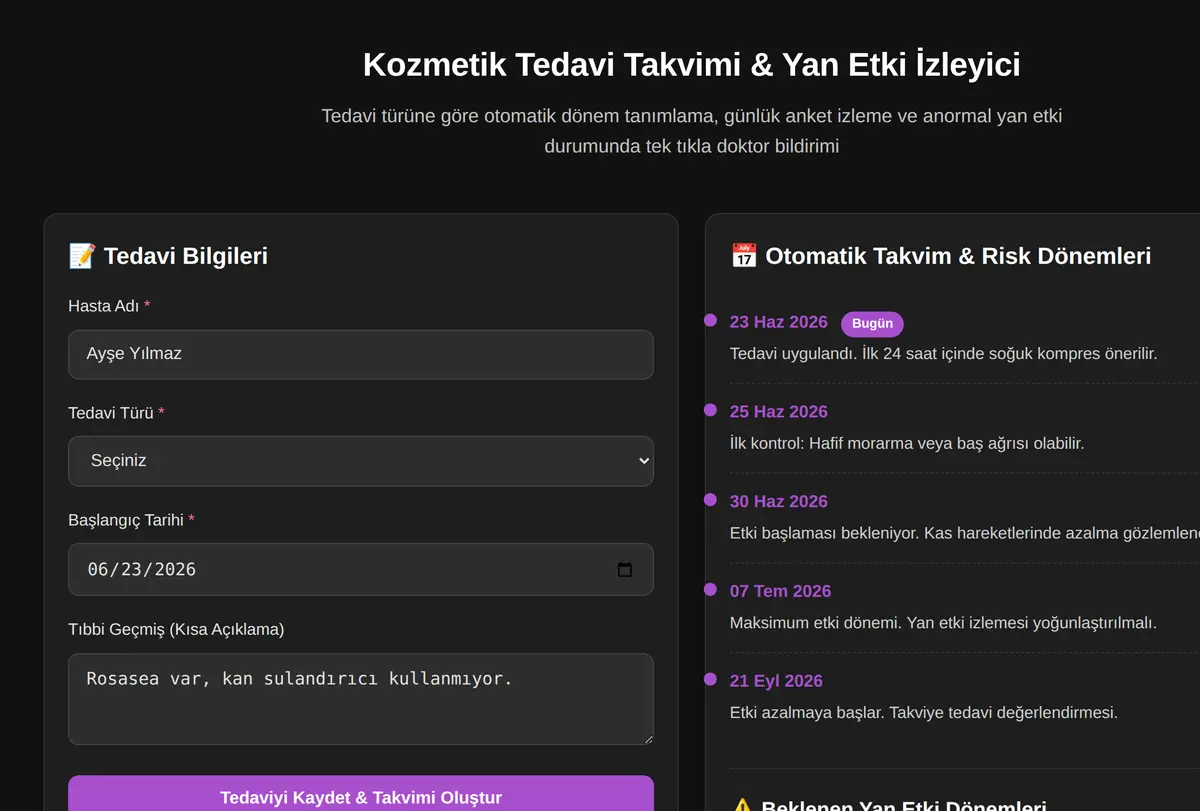Click the page title Kozmetik Tedavi Takvimi

click(x=691, y=65)
